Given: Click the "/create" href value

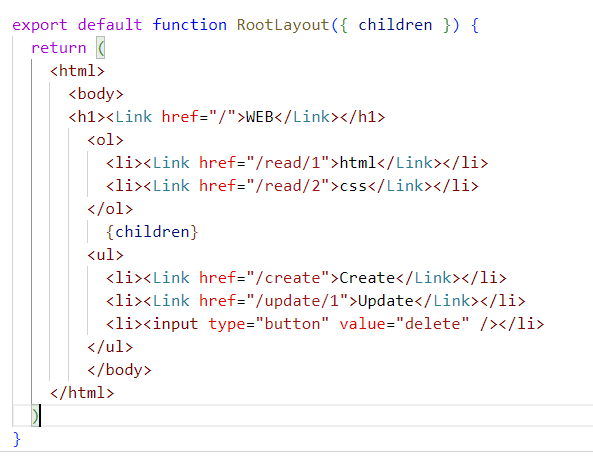Looking at the screenshot, I should pos(288,278).
